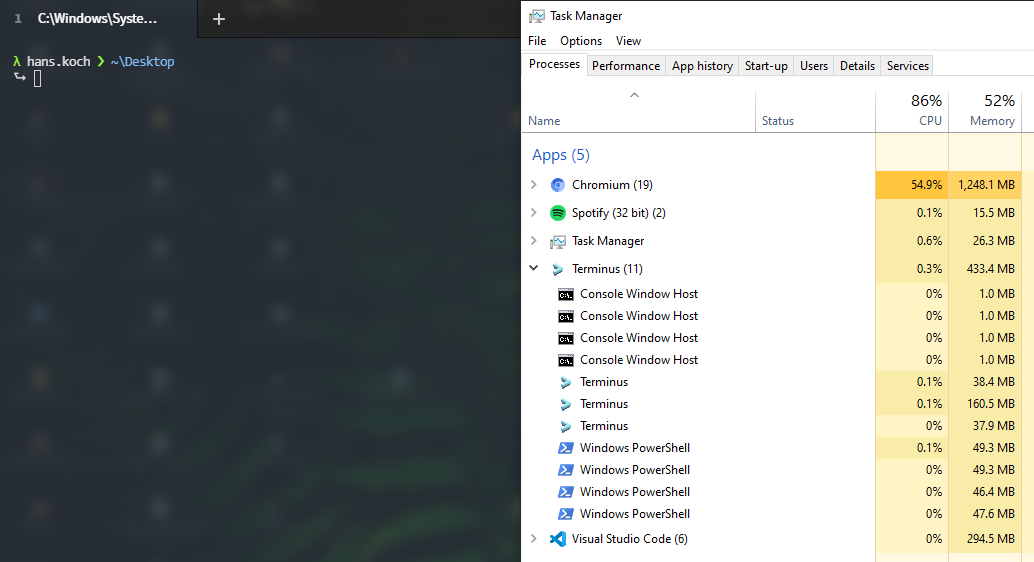Click the ~\Desktop path in terminal prompt
Image resolution: width=1034 pixels, height=562 pixels.
pyautogui.click(x=142, y=61)
